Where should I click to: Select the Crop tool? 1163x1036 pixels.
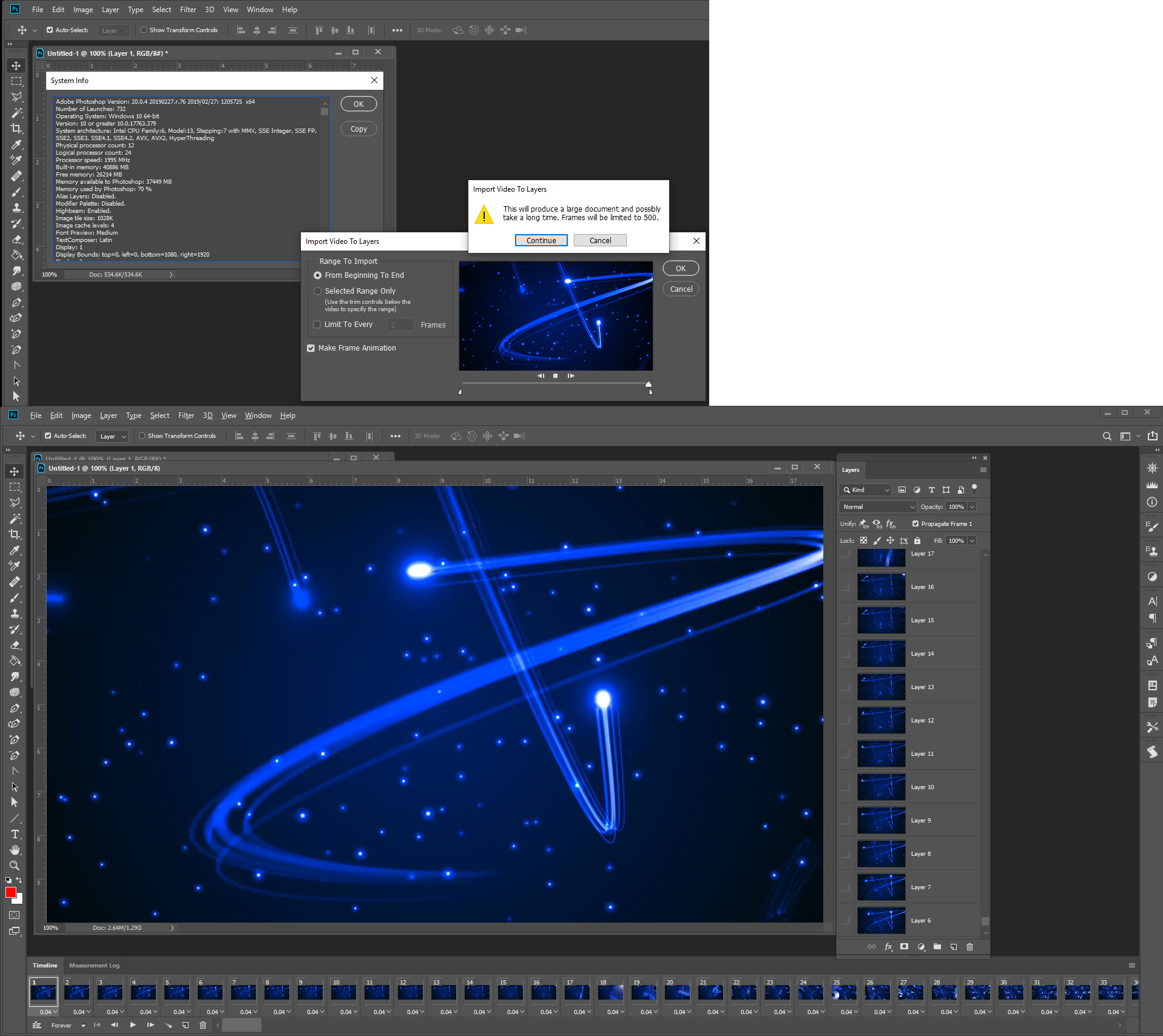coord(15,534)
